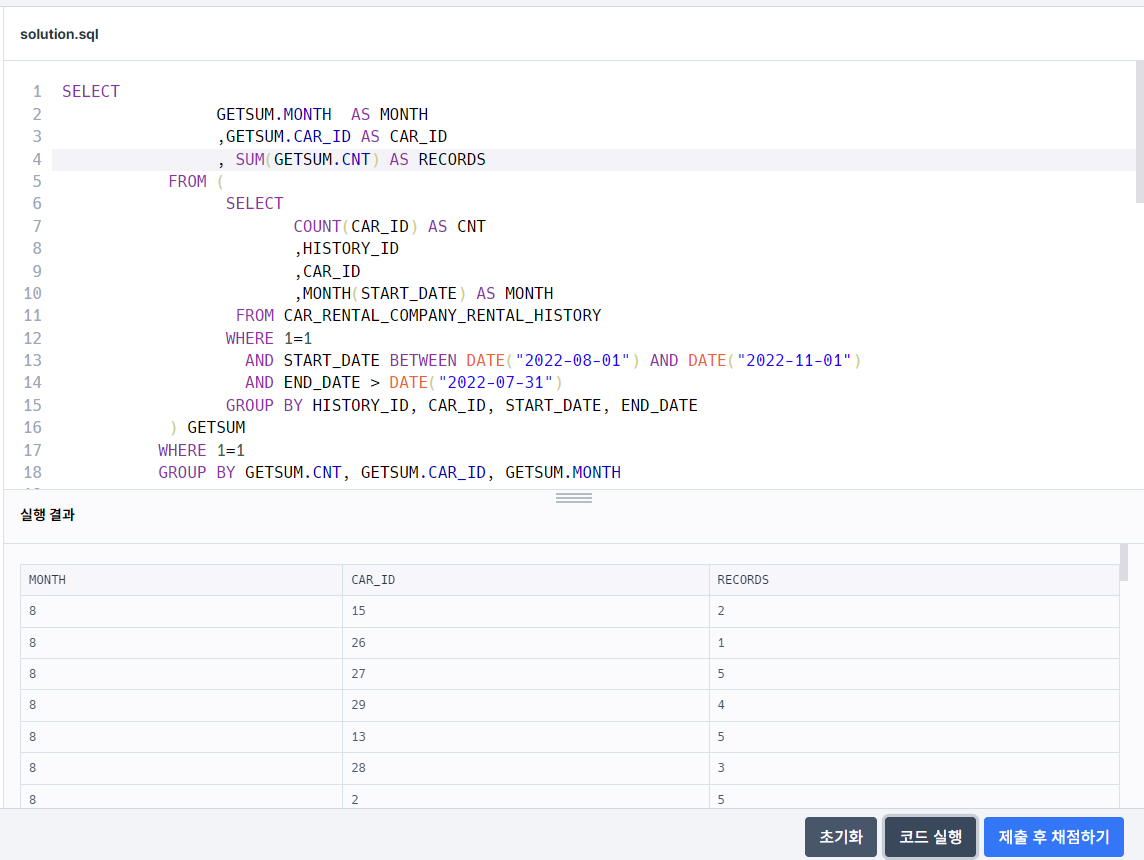
Task: Click RECORDS cell for car 29
Action: coord(914,705)
